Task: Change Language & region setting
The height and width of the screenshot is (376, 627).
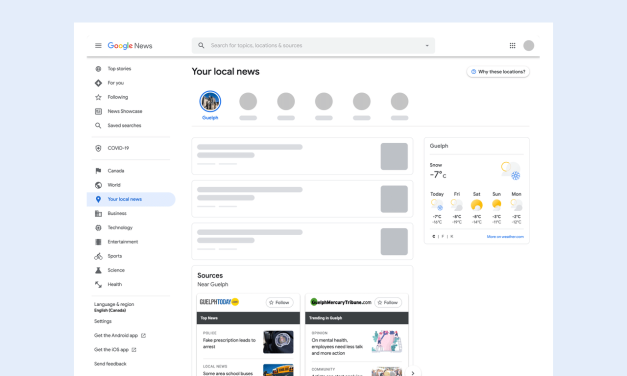Action: coord(114,307)
